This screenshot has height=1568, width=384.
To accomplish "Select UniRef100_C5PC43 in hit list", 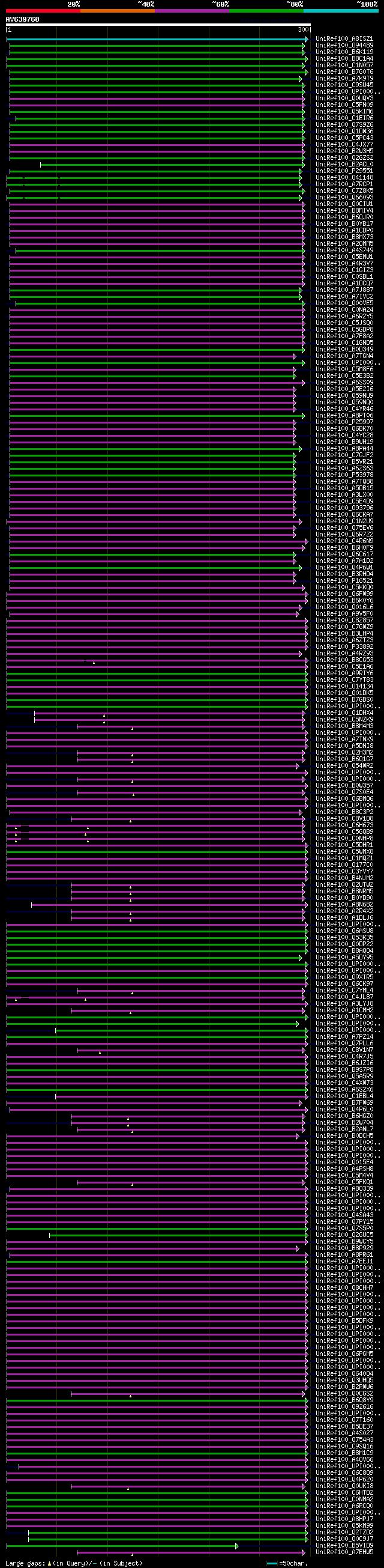I will coord(344,138).
